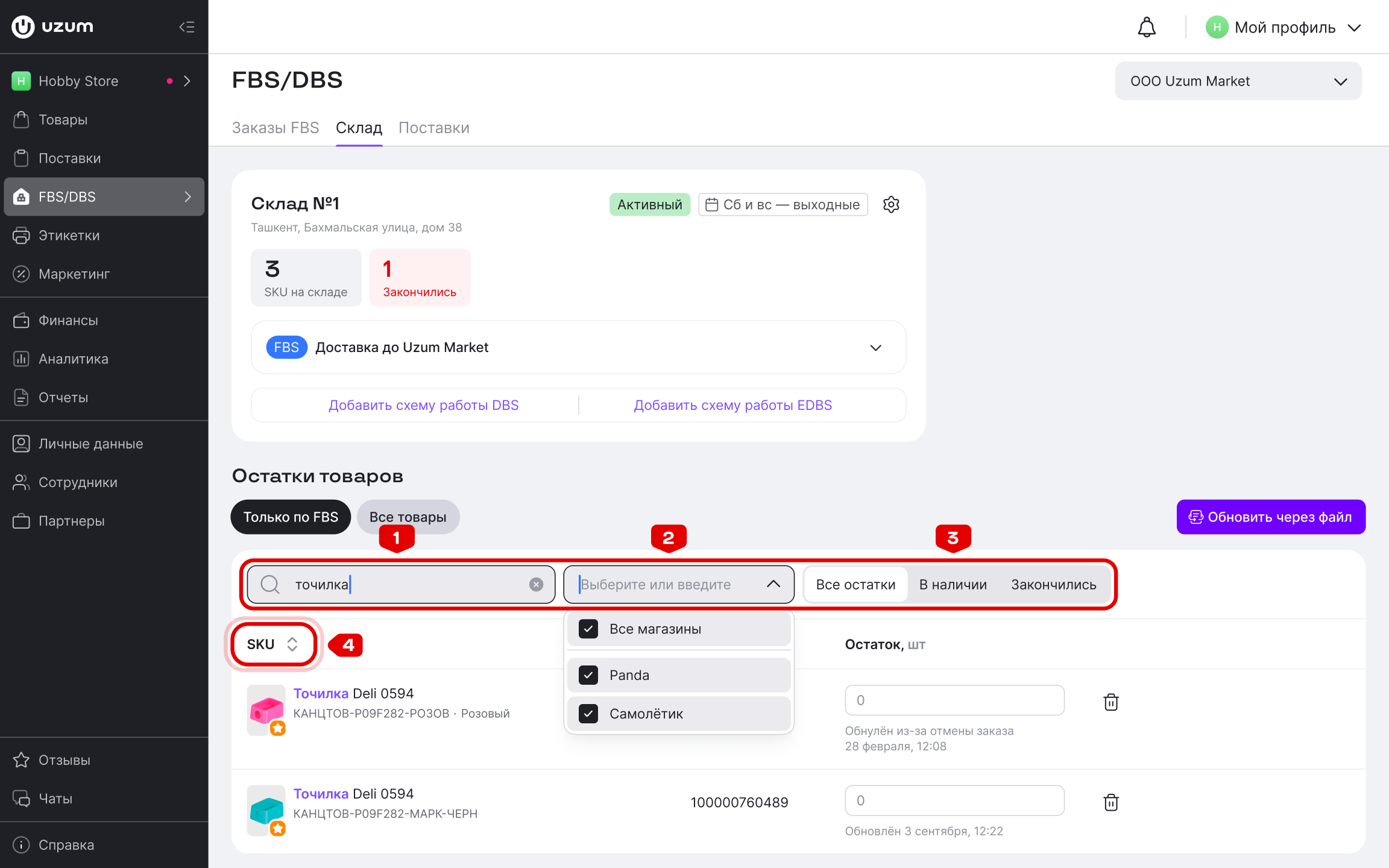Open warehouse settings gear icon
This screenshot has width=1389, height=868.
(x=891, y=204)
